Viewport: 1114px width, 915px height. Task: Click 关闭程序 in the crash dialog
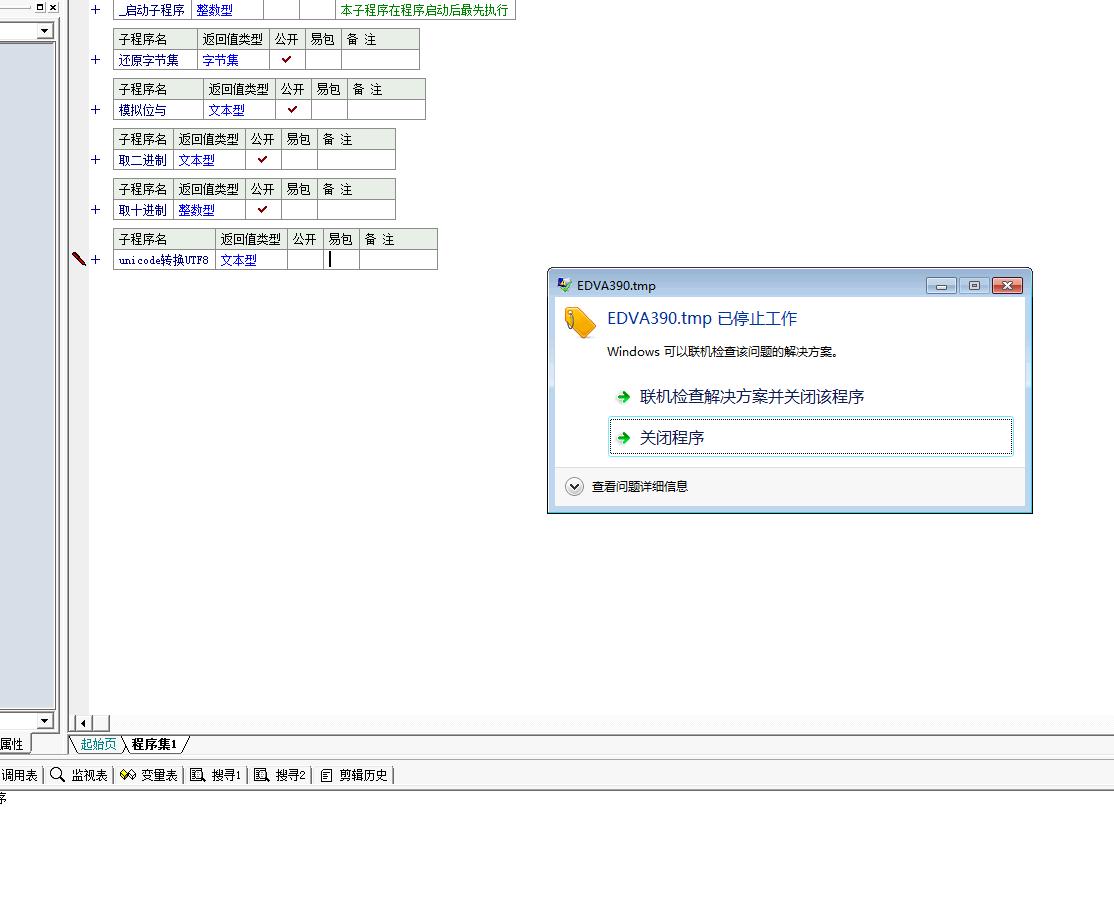811,436
